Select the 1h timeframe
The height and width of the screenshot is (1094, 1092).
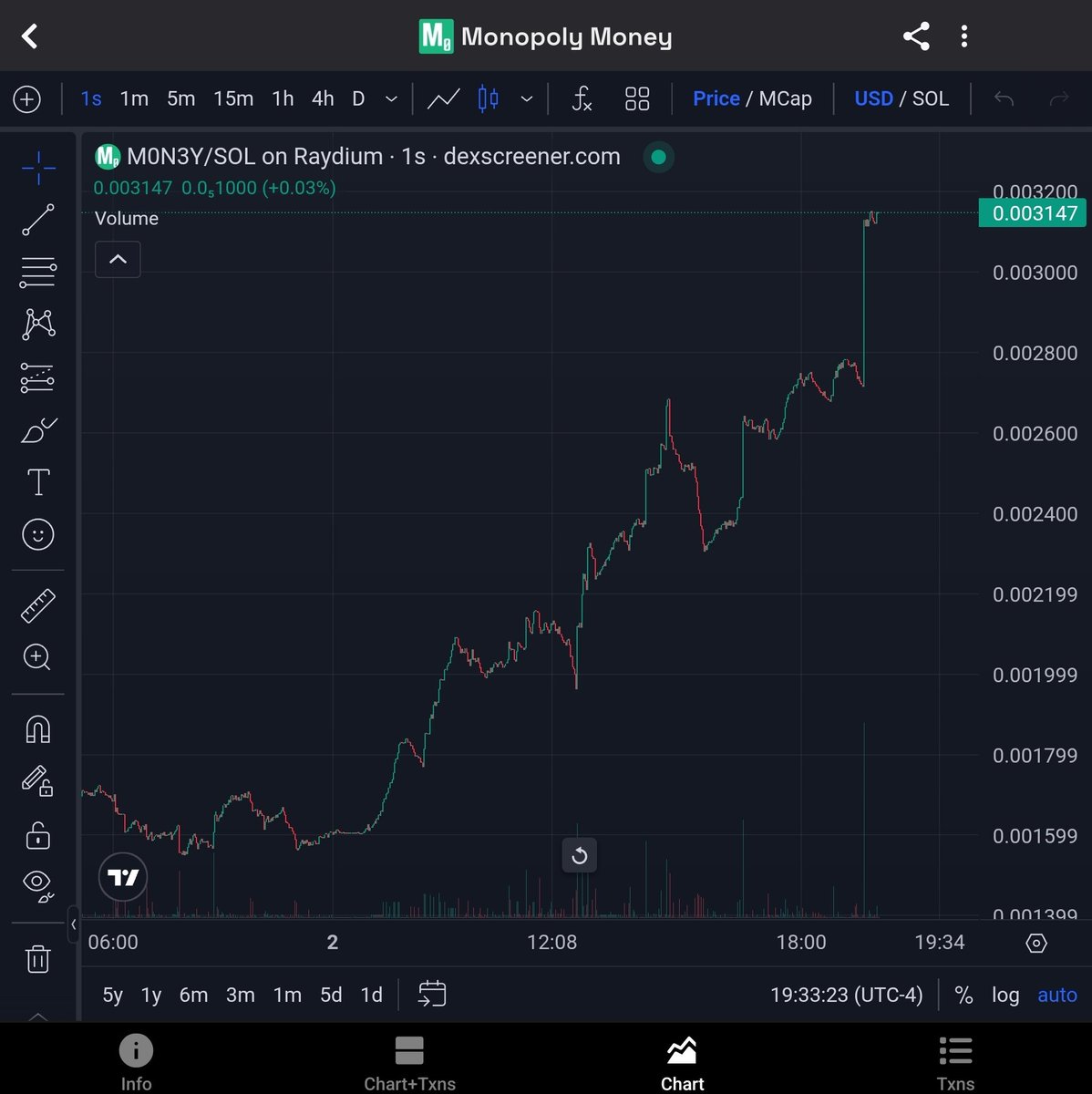(x=283, y=98)
